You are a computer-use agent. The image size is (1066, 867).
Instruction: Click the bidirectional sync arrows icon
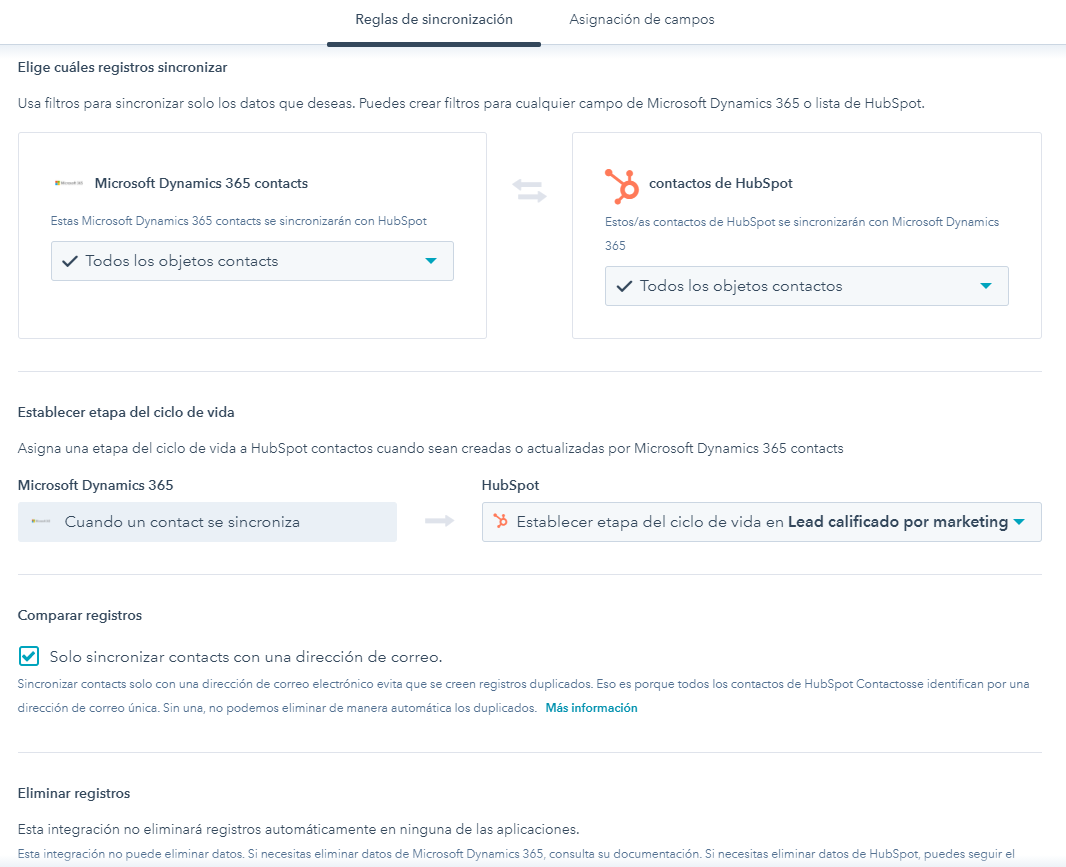pyautogui.click(x=529, y=191)
